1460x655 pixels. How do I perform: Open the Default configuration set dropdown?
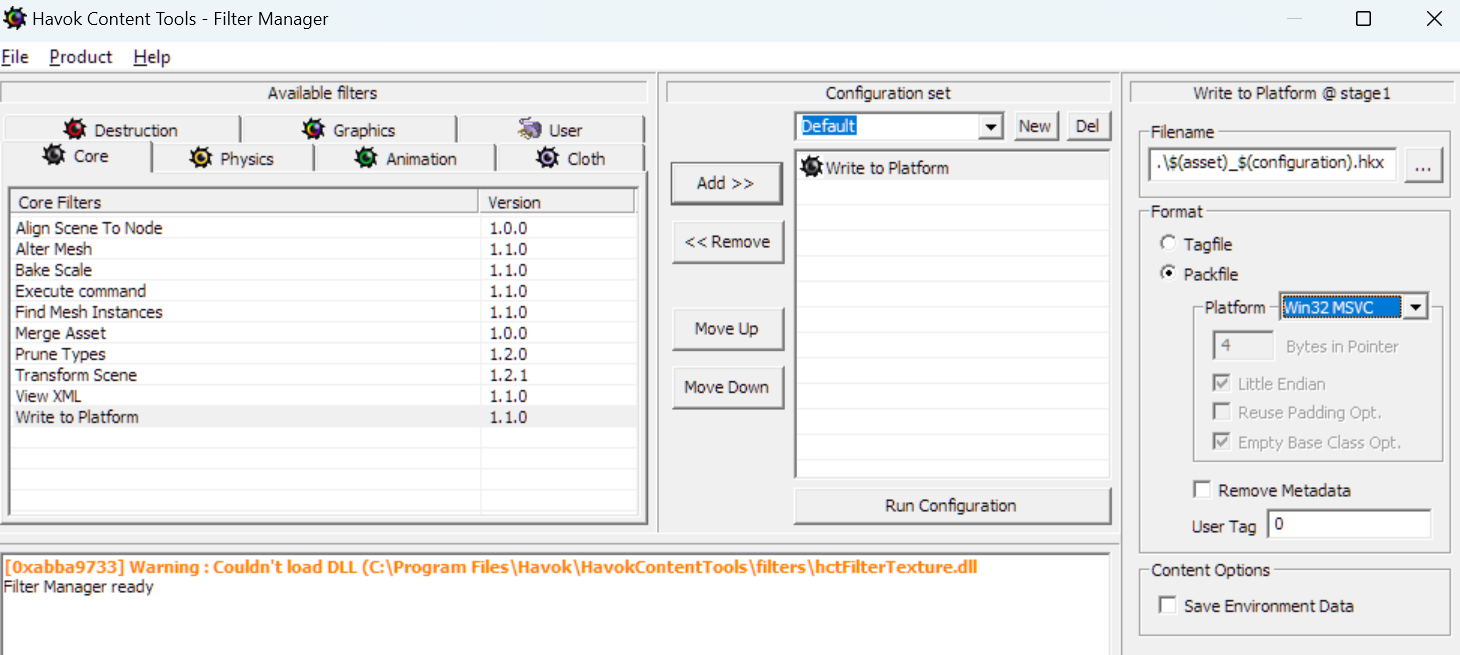point(991,126)
